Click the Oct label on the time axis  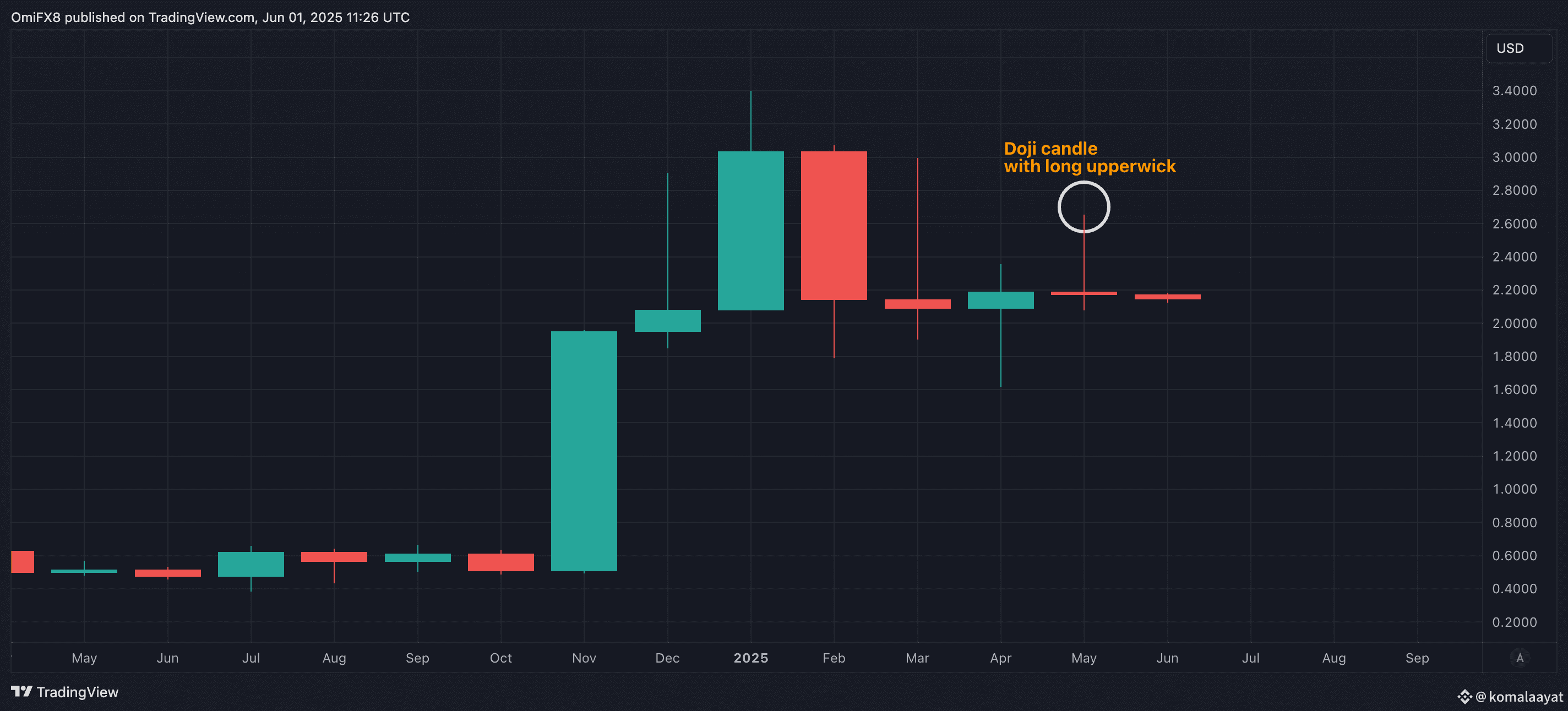click(x=500, y=658)
